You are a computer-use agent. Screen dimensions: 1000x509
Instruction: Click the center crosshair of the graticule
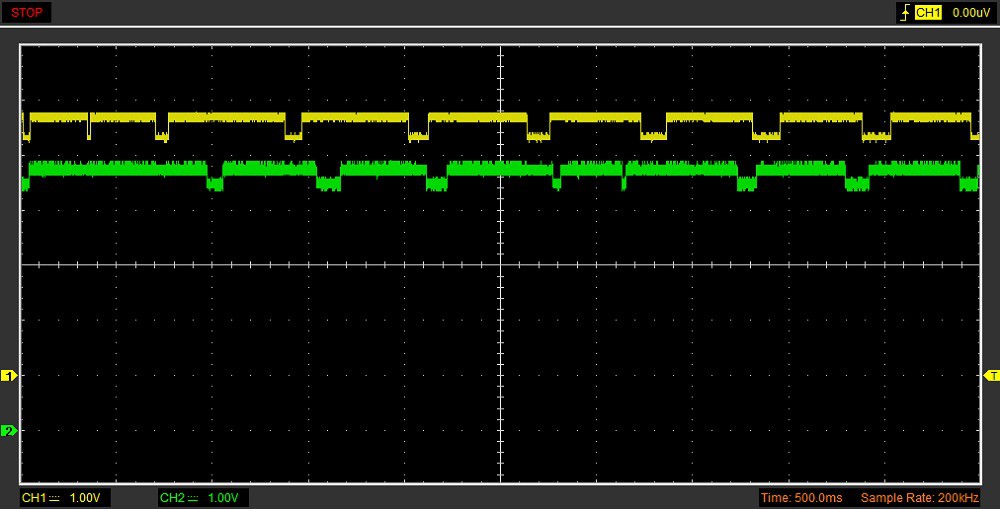coord(499,265)
